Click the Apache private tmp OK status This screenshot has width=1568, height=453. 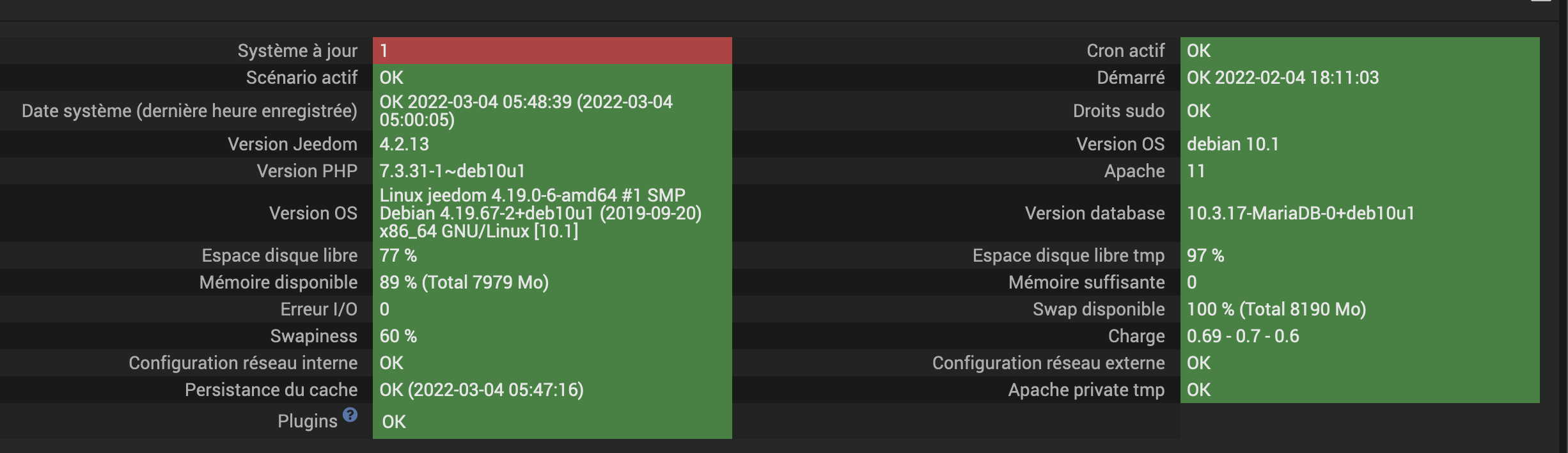pos(1360,390)
